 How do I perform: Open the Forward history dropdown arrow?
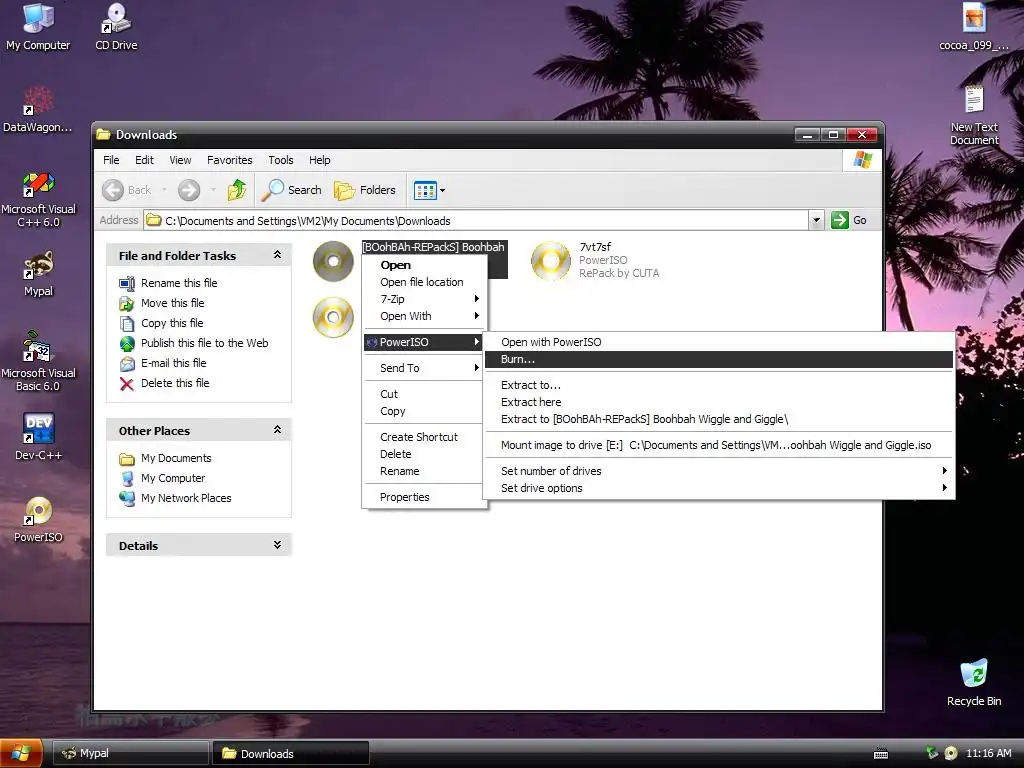[213, 190]
